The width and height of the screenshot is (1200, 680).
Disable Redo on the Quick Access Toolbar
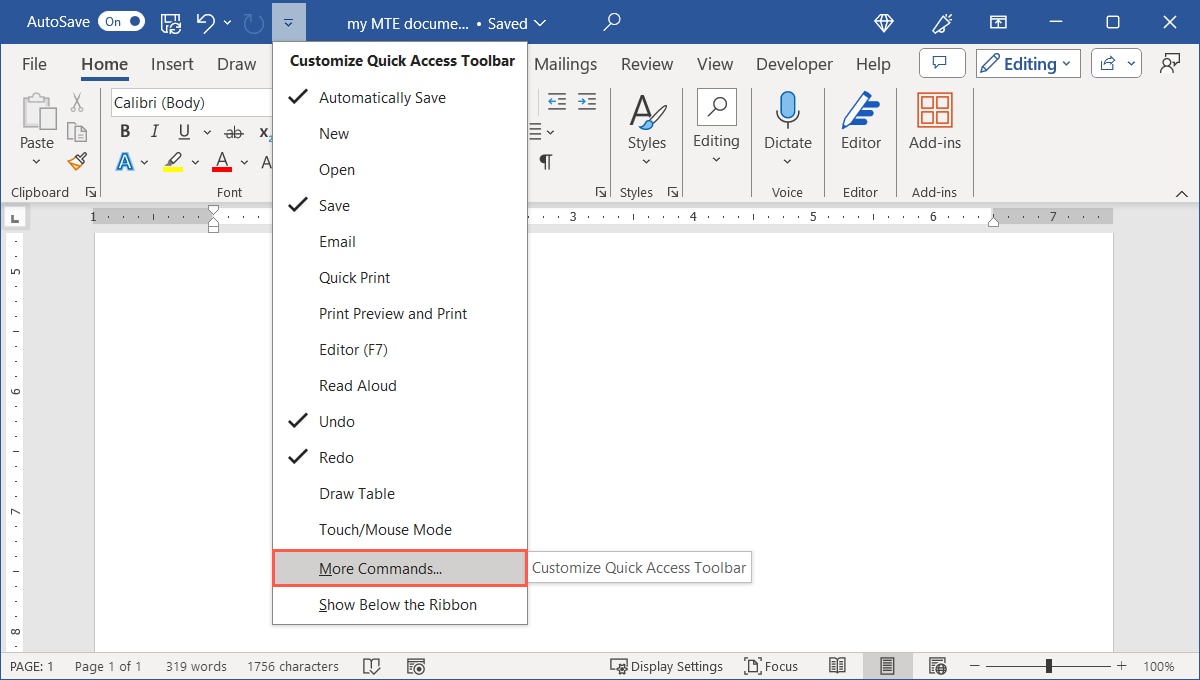337,457
